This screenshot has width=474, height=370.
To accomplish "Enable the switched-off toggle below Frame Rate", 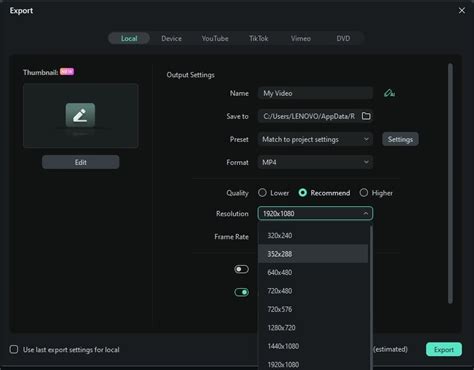I will click(241, 269).
